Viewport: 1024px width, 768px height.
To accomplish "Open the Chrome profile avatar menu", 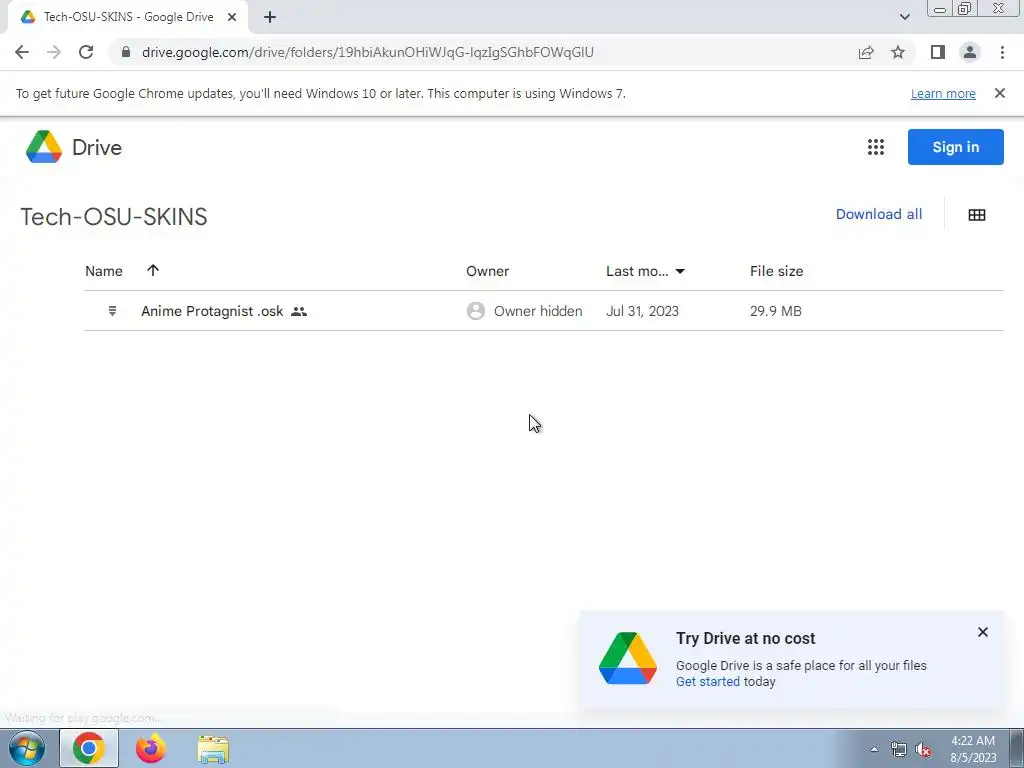I will pyautogui.click(x=970, y=52).
